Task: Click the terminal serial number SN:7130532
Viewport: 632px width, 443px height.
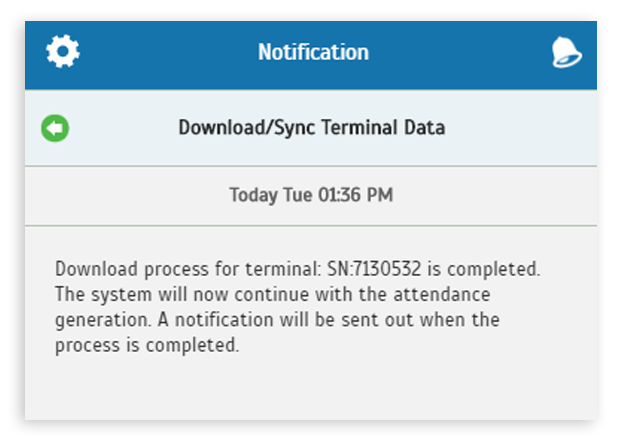Action: 374,269
